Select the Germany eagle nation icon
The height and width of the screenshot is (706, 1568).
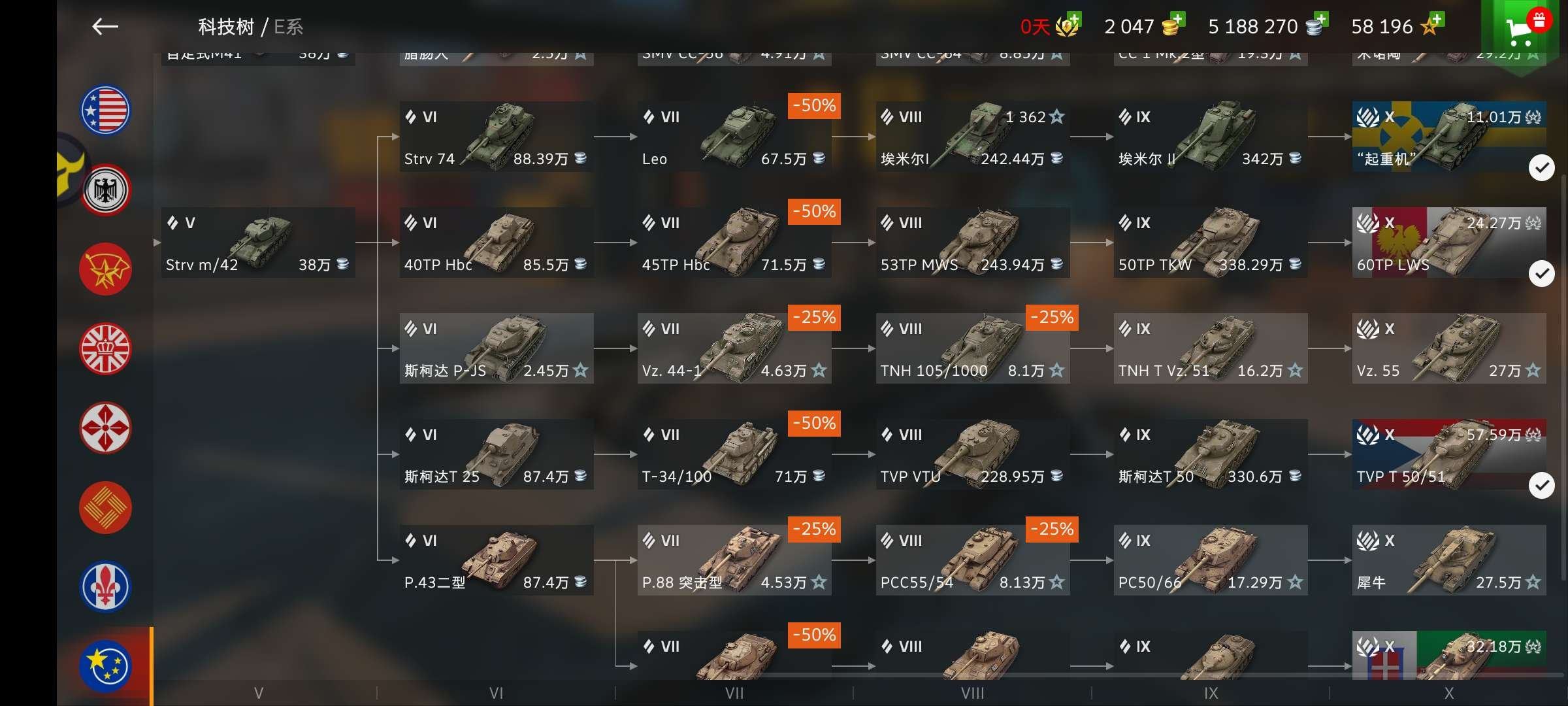[x=105, y=190]
